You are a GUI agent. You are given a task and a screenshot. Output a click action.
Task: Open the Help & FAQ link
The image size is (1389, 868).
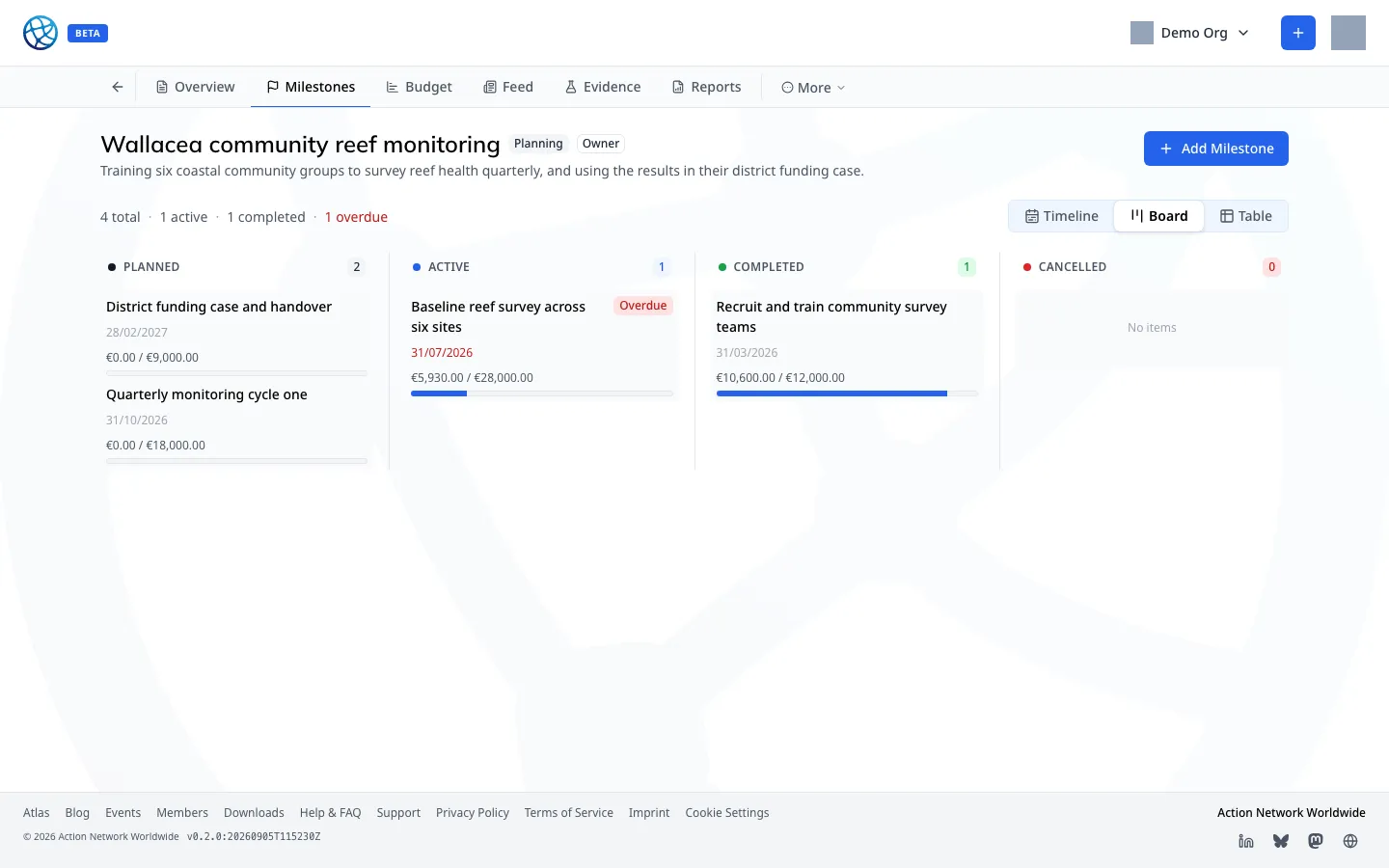pyautogui.click(x=330, y=813)
